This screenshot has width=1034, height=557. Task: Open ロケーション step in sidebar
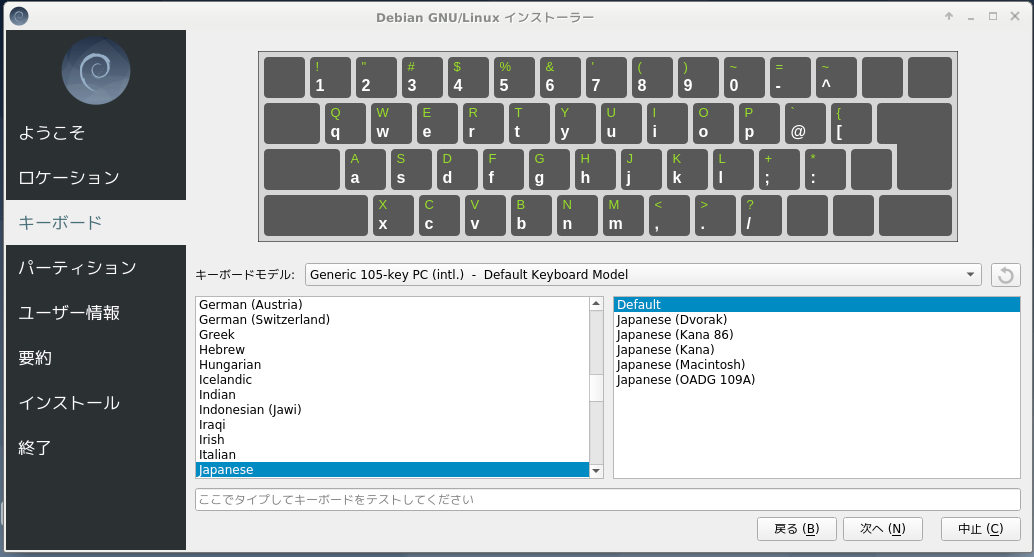coord(69,178)
